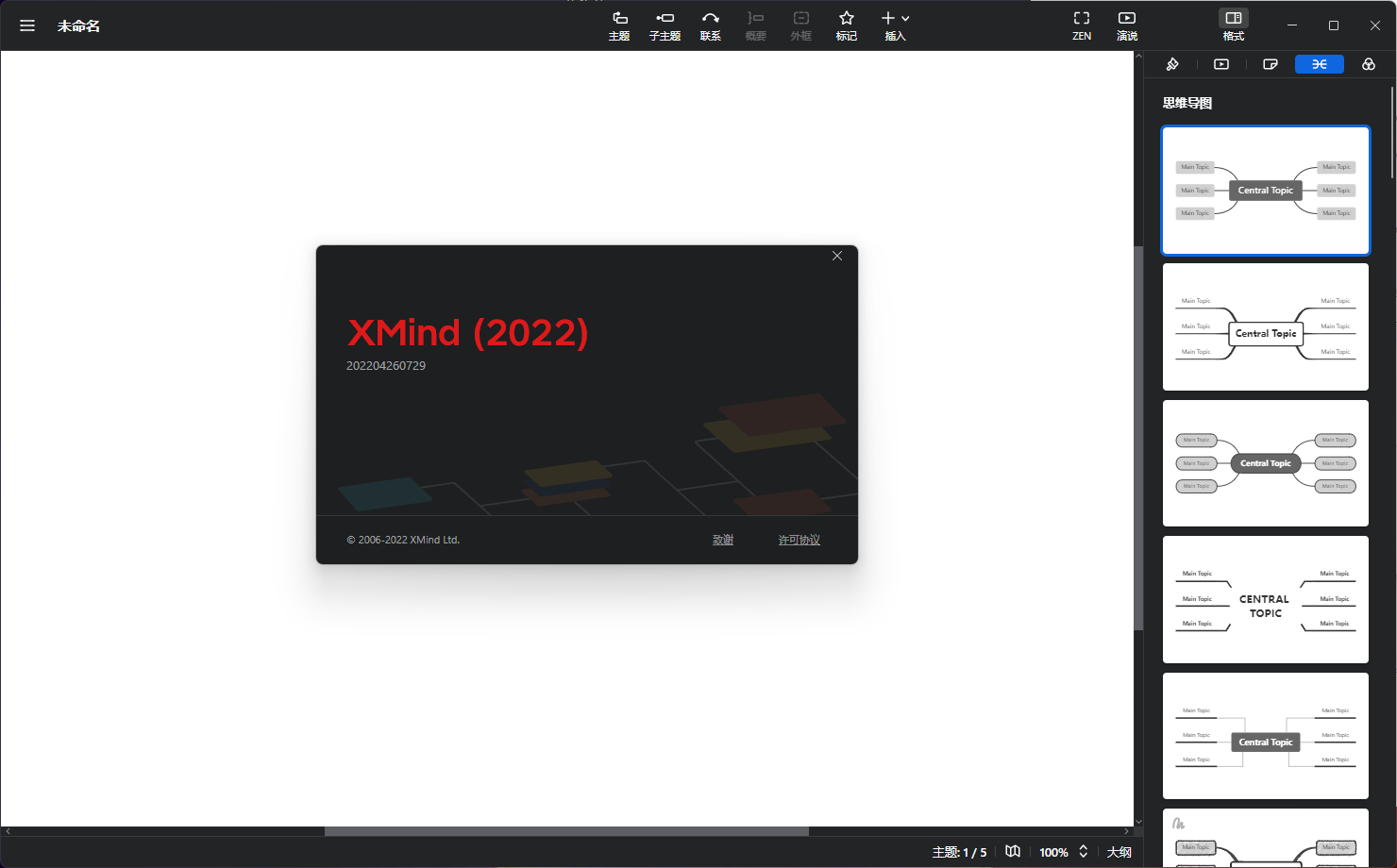The width and height of the screenshot is (1397, 868).
Task: Adjust zoom with the up-down stepper arrows
Action: coord(1084,851)
